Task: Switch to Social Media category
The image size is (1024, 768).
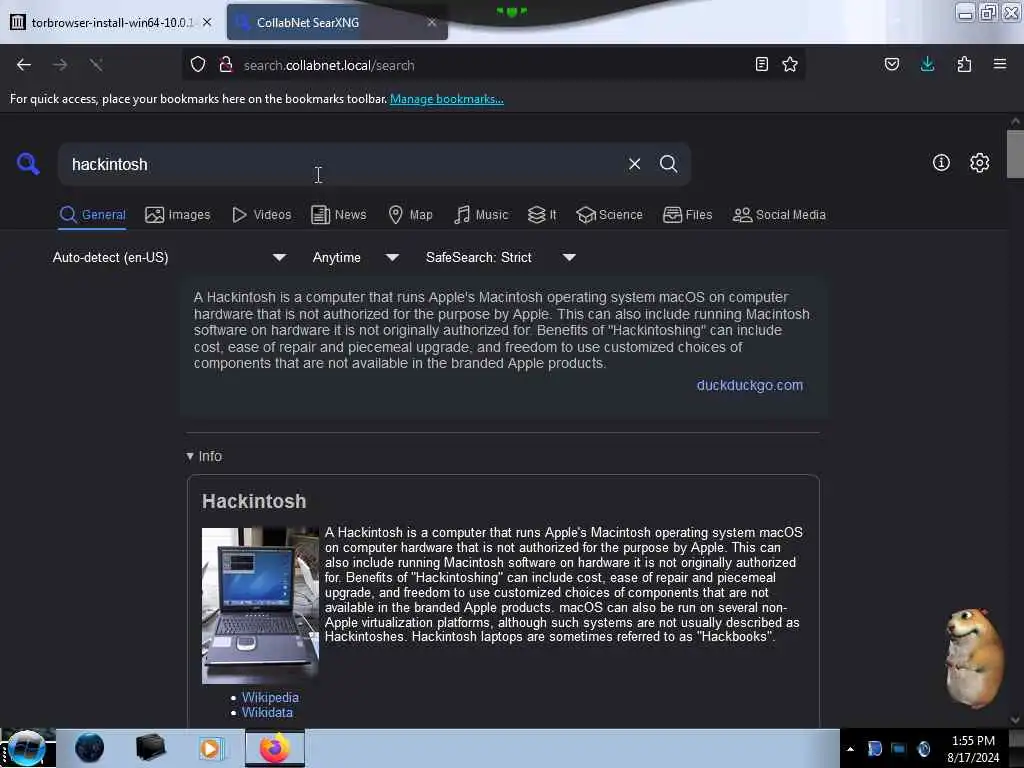Action: click(x=779, y=215)
